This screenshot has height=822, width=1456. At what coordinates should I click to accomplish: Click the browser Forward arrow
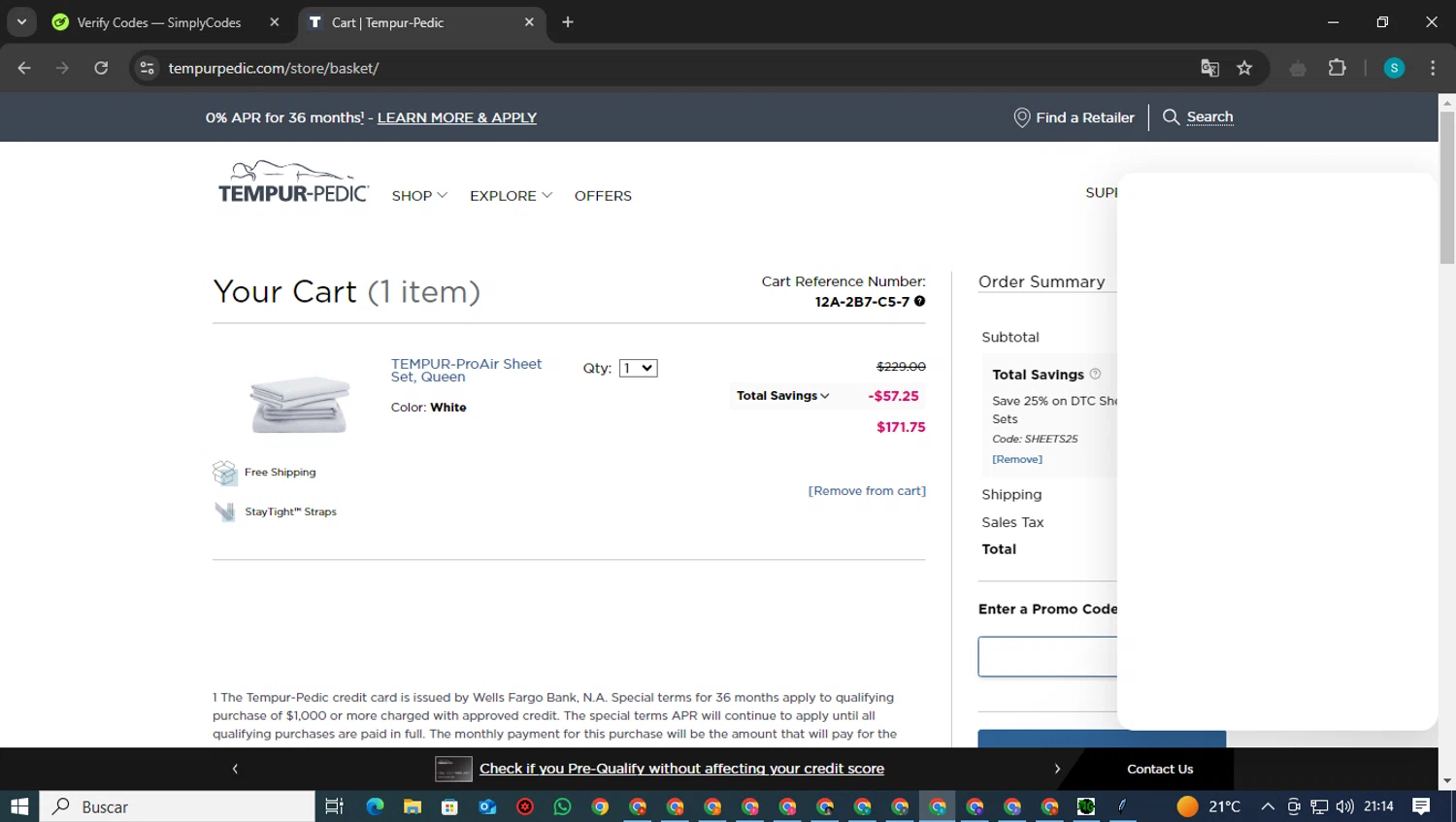[x=62, y=68]
